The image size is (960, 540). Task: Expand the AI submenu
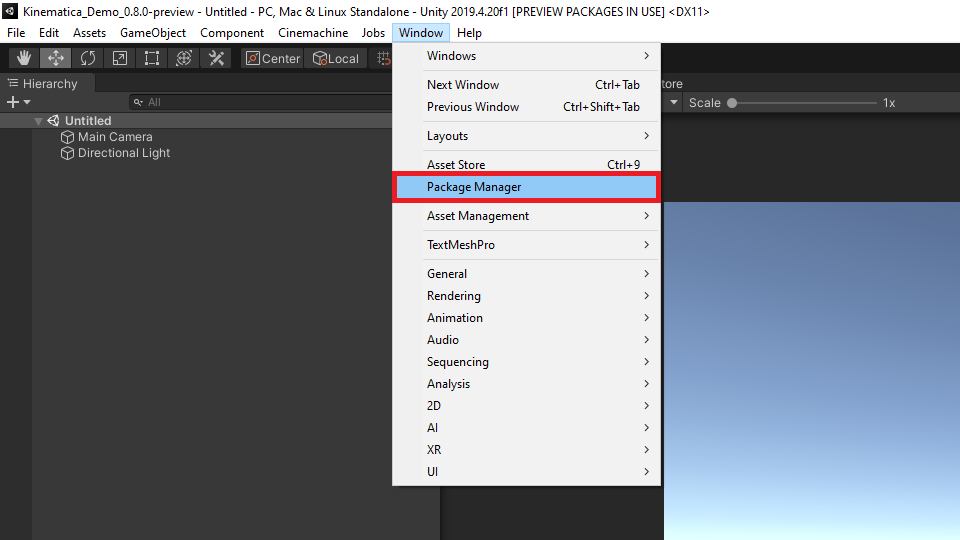click(527, 428)
